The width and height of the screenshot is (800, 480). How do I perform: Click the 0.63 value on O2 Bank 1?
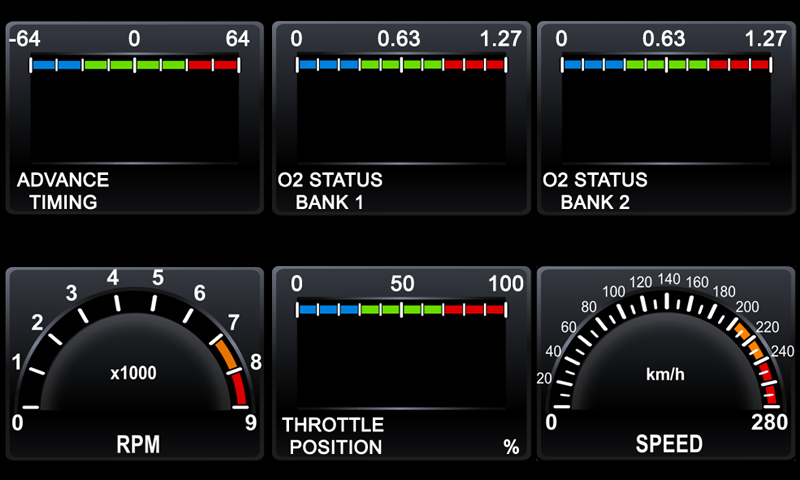[398, 39]
